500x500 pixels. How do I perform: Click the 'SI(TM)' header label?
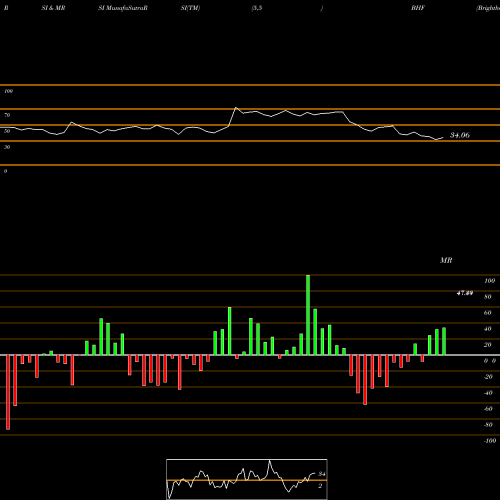[x=190, y=8]
